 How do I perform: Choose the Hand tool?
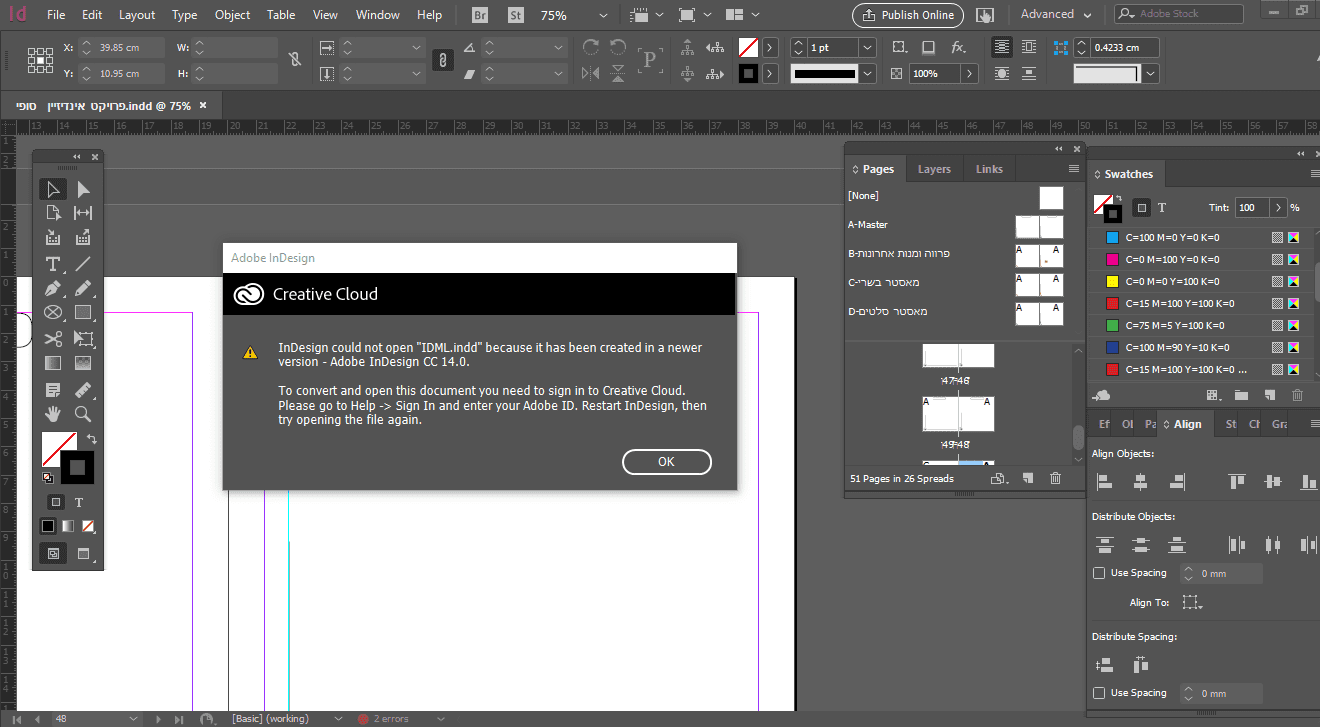(x=53, y=414)
